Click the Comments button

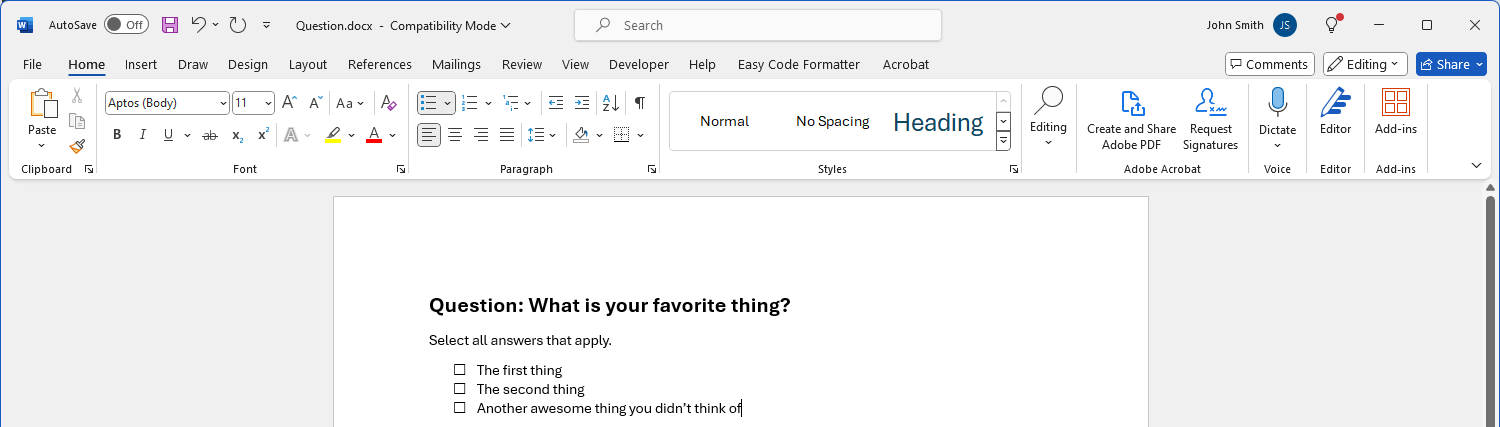(x=1269, y=64)
